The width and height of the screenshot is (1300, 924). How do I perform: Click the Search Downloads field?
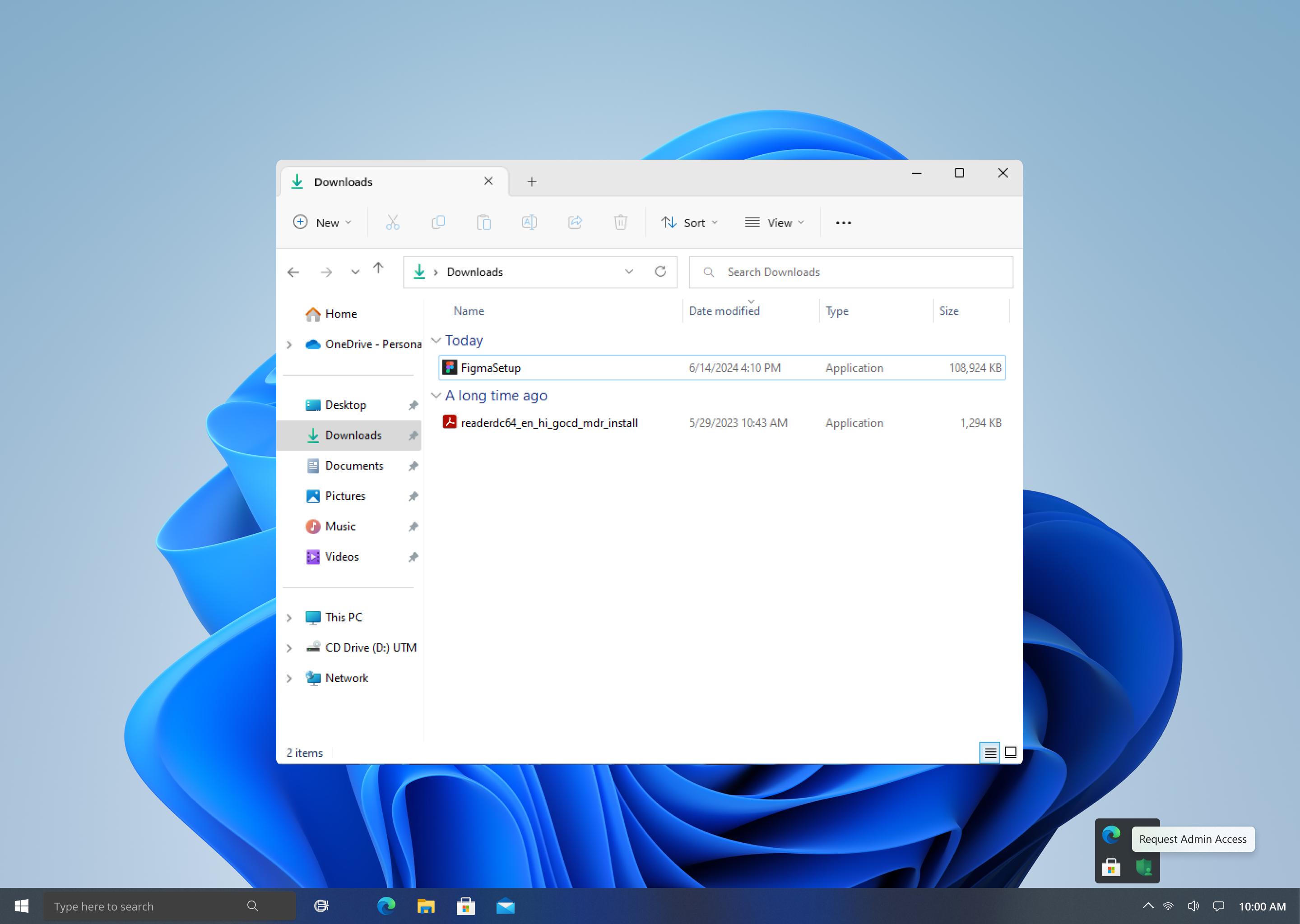851,272
